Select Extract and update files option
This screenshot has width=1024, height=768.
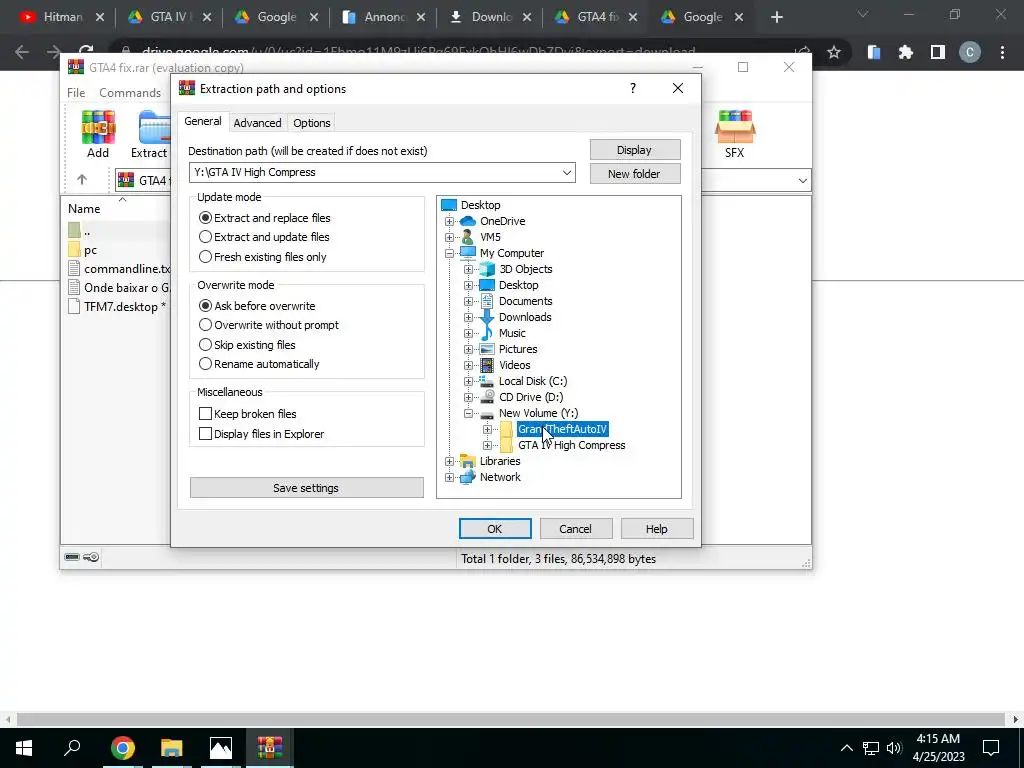point(264,237)
